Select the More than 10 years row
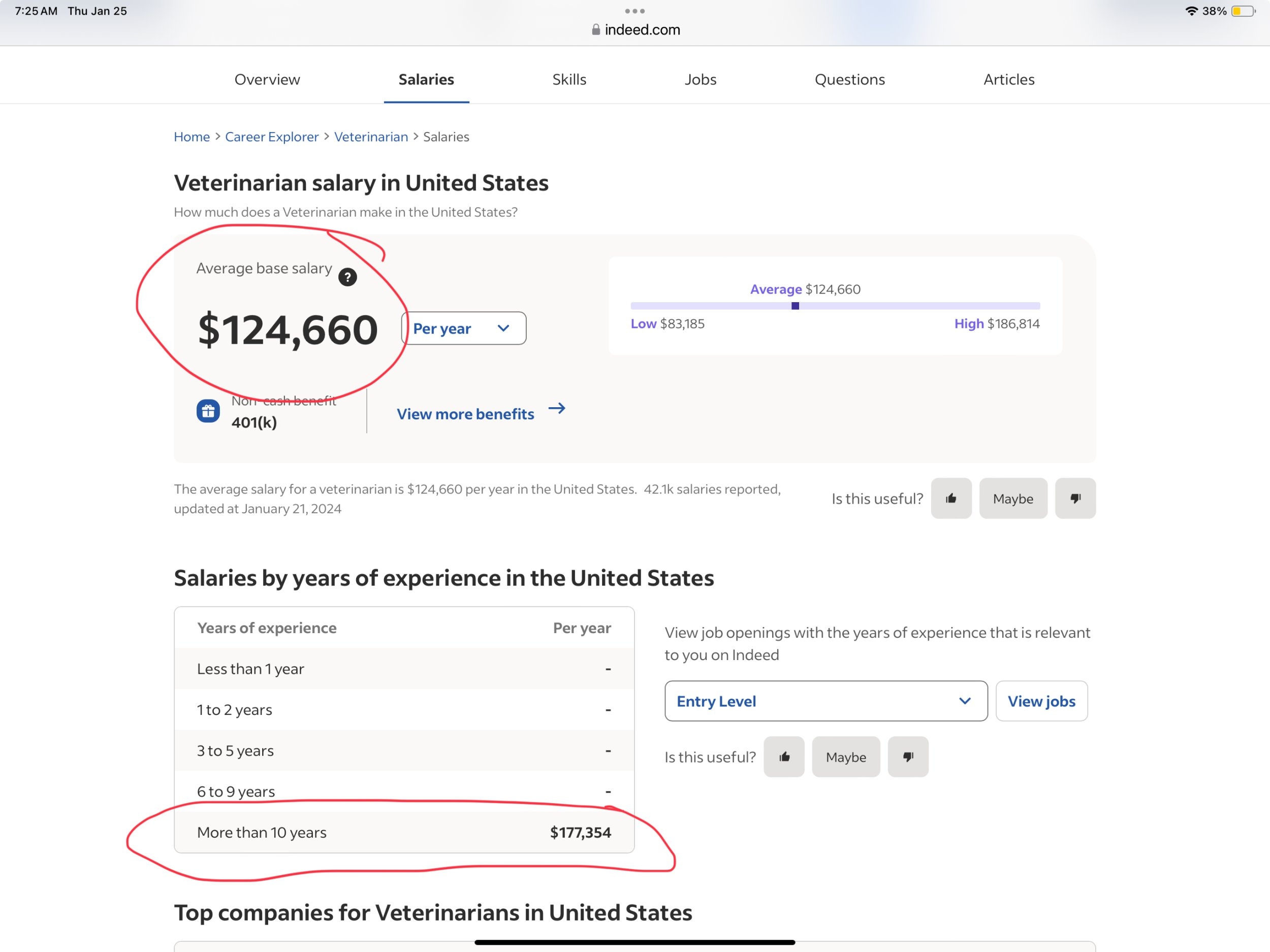Image resolution: width=1270 pixels, height=952 pixels. point(404,832)
